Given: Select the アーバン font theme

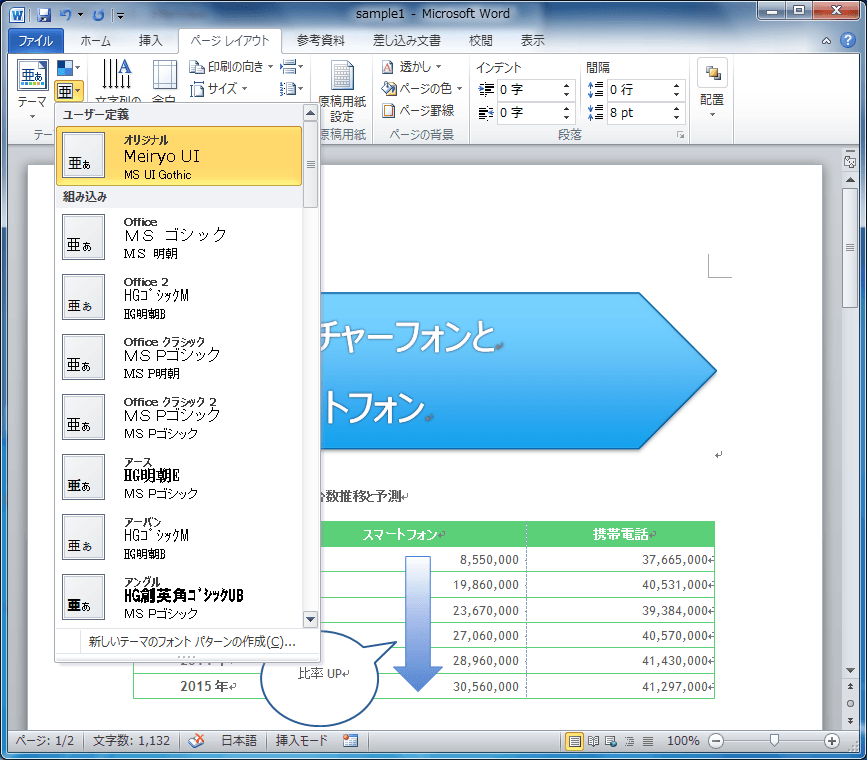Looking at the screenshot, I should click(179, 538).
